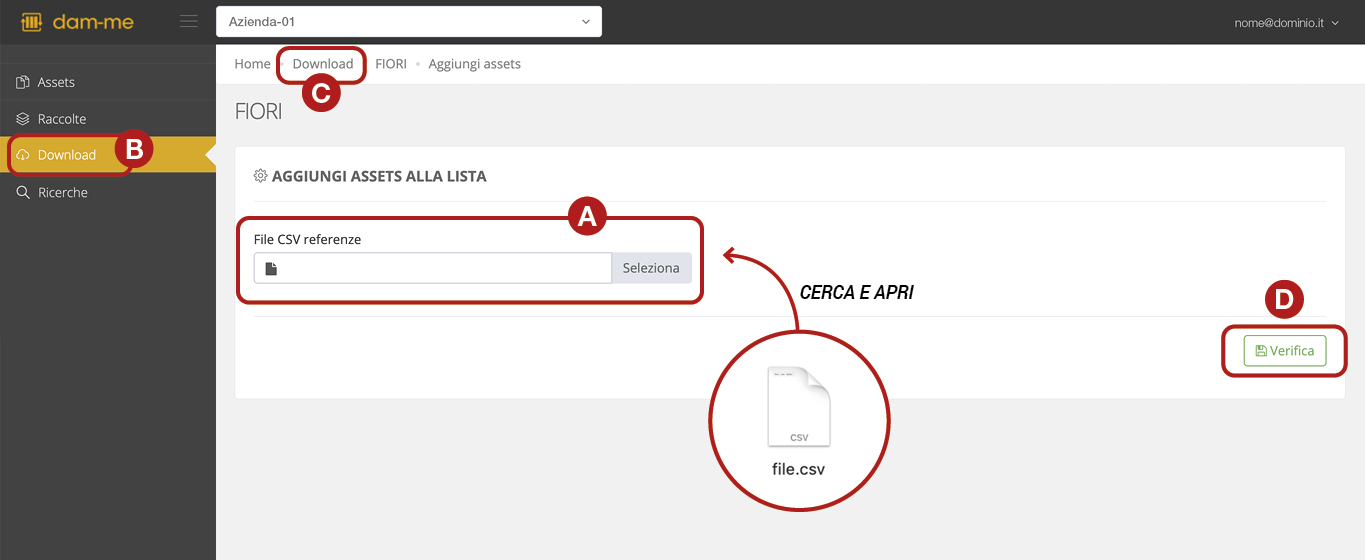Open the nome@dominio.it user menu
1365x560 pixels.
pos(1286,22)
